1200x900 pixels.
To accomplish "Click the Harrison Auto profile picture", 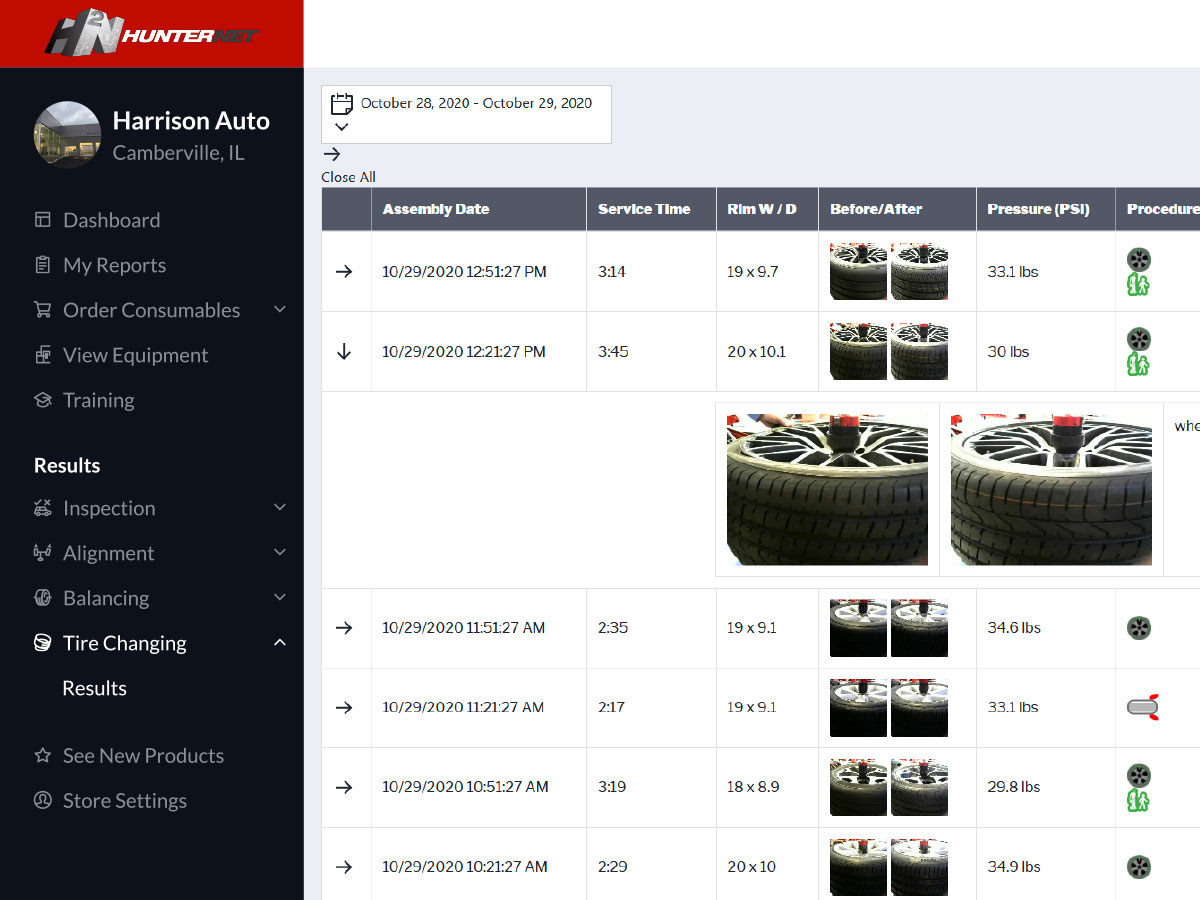I will (67, 135).
